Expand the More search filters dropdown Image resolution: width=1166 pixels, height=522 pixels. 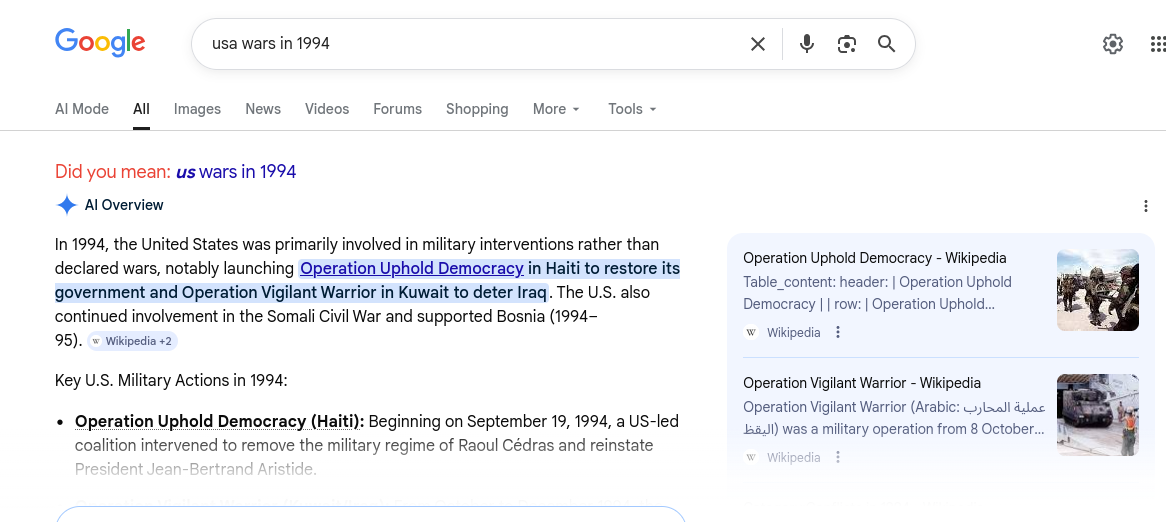[557, 109]
